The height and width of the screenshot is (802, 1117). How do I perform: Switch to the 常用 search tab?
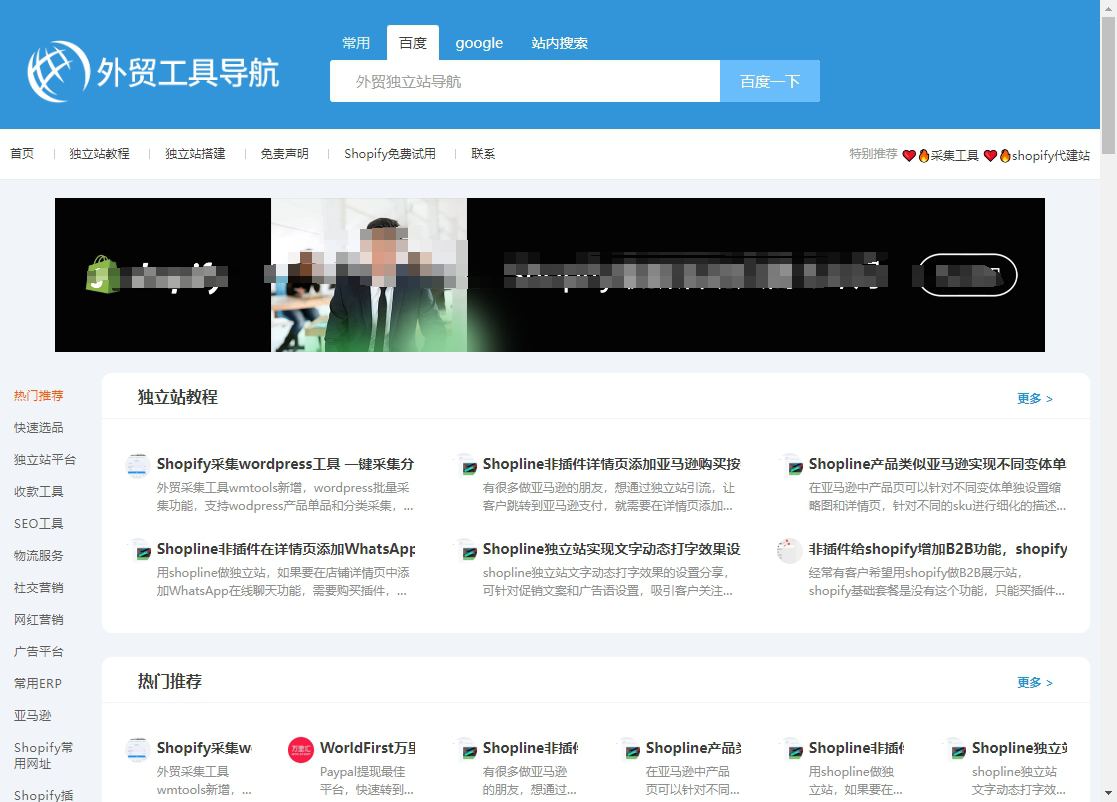tap(355, 43)
